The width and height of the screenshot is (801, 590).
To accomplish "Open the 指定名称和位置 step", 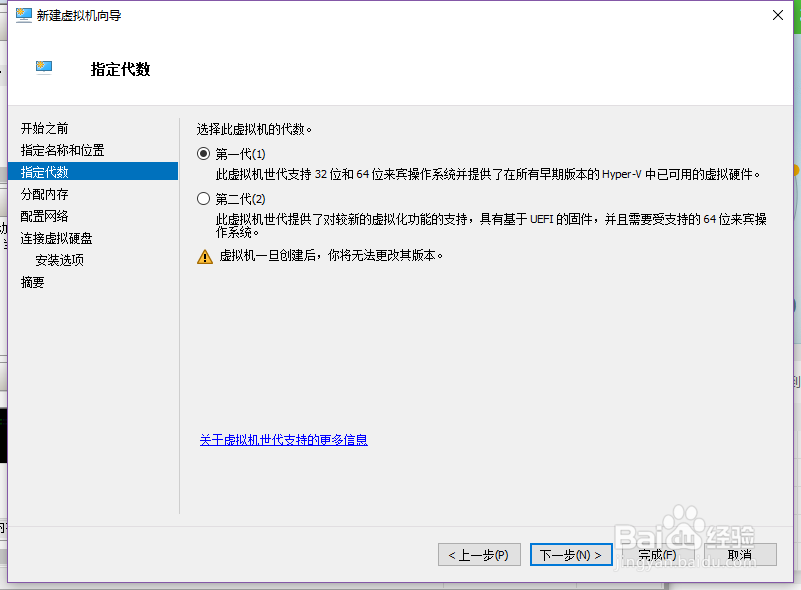I will tap(61, 150).
